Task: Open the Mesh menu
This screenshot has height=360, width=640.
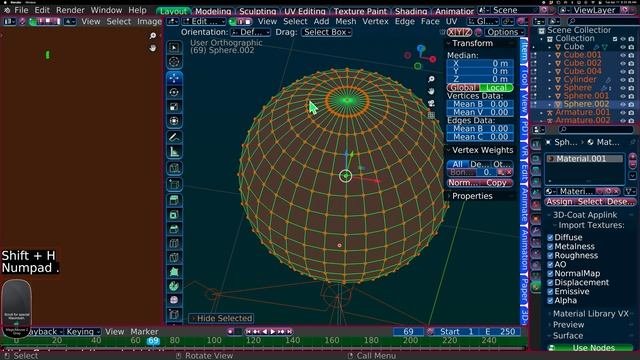Action: 345,22
